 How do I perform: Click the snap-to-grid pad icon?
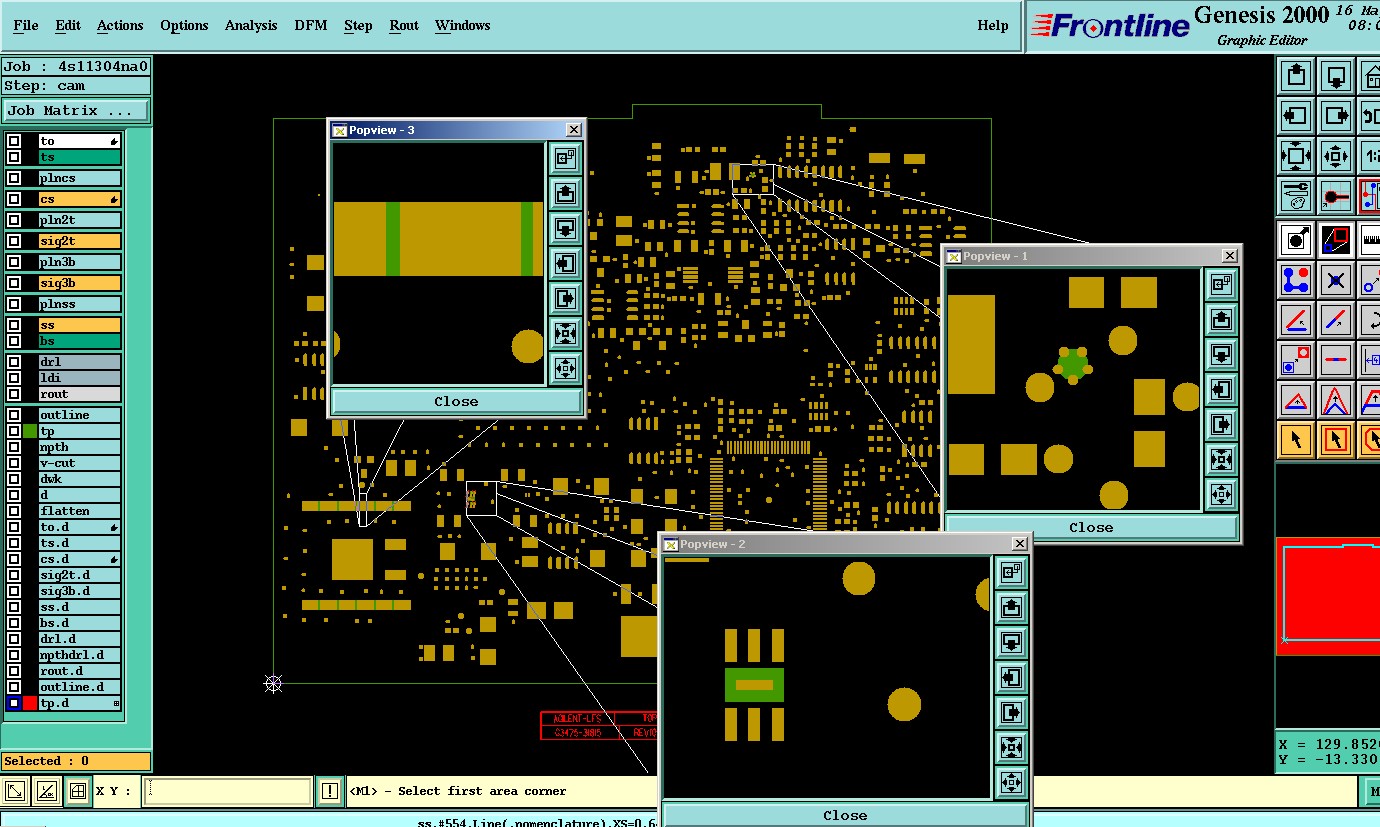point(1336,195)
